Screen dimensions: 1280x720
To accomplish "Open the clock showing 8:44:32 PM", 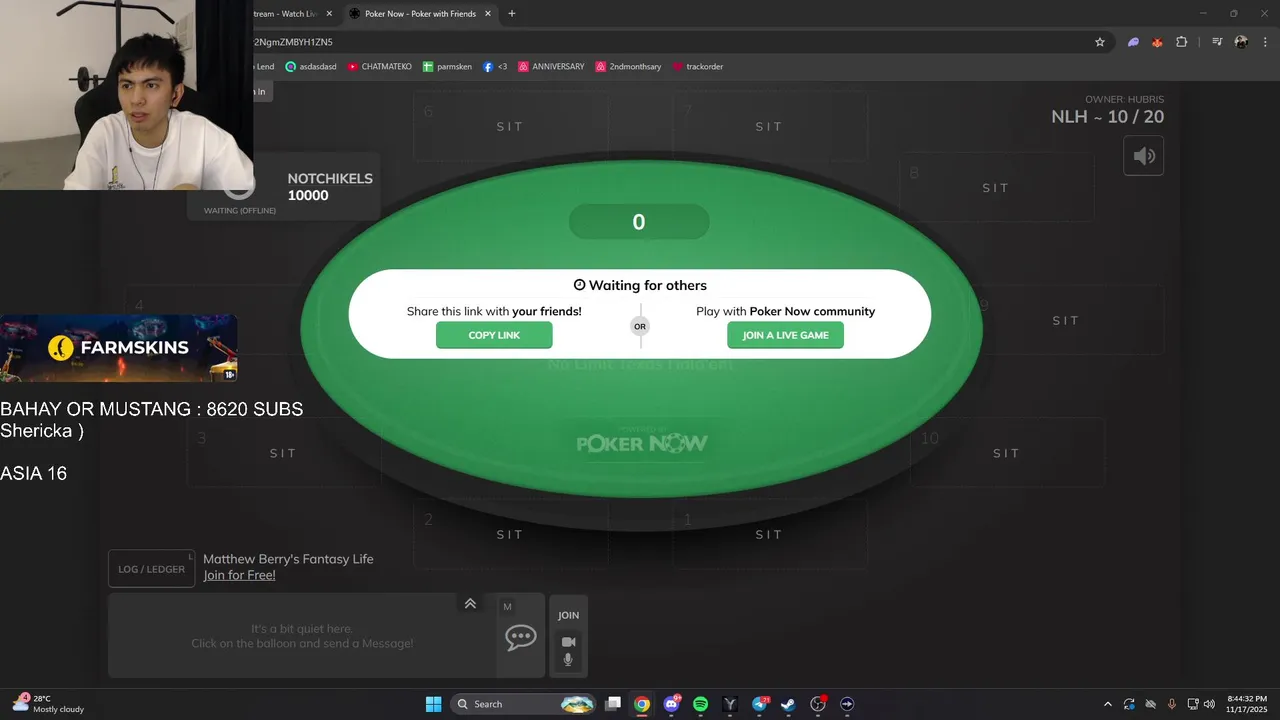I will pos(1246,704).
